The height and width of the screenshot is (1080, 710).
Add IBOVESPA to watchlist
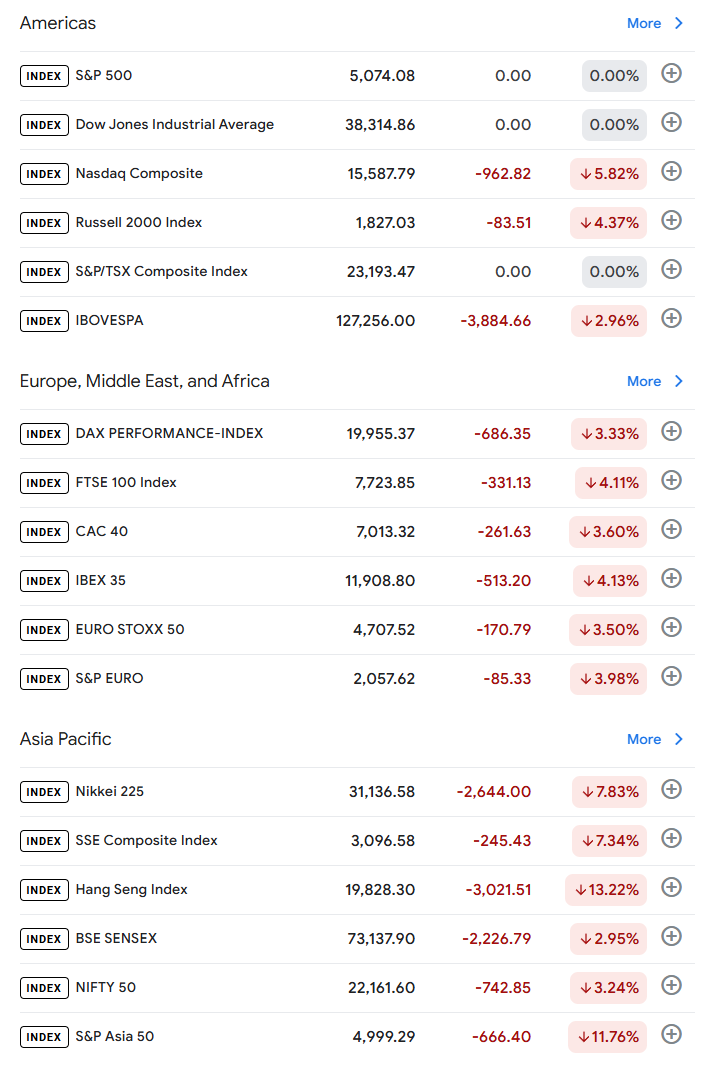click(671, 318)
